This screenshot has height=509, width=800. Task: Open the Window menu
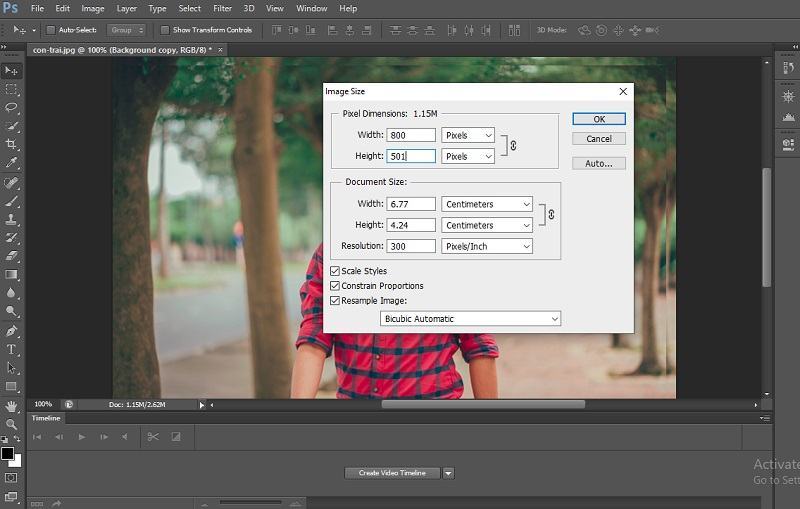(312, 8)
